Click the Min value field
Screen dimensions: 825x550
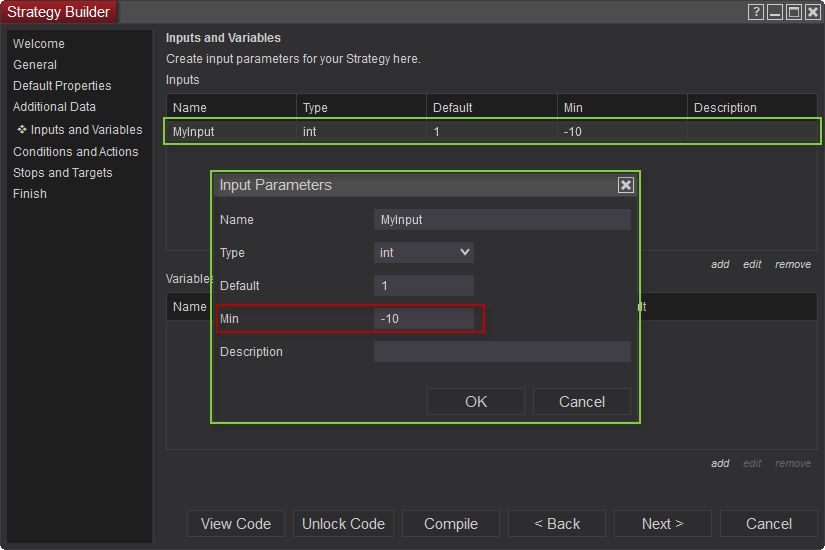click(x=424, y=319)
